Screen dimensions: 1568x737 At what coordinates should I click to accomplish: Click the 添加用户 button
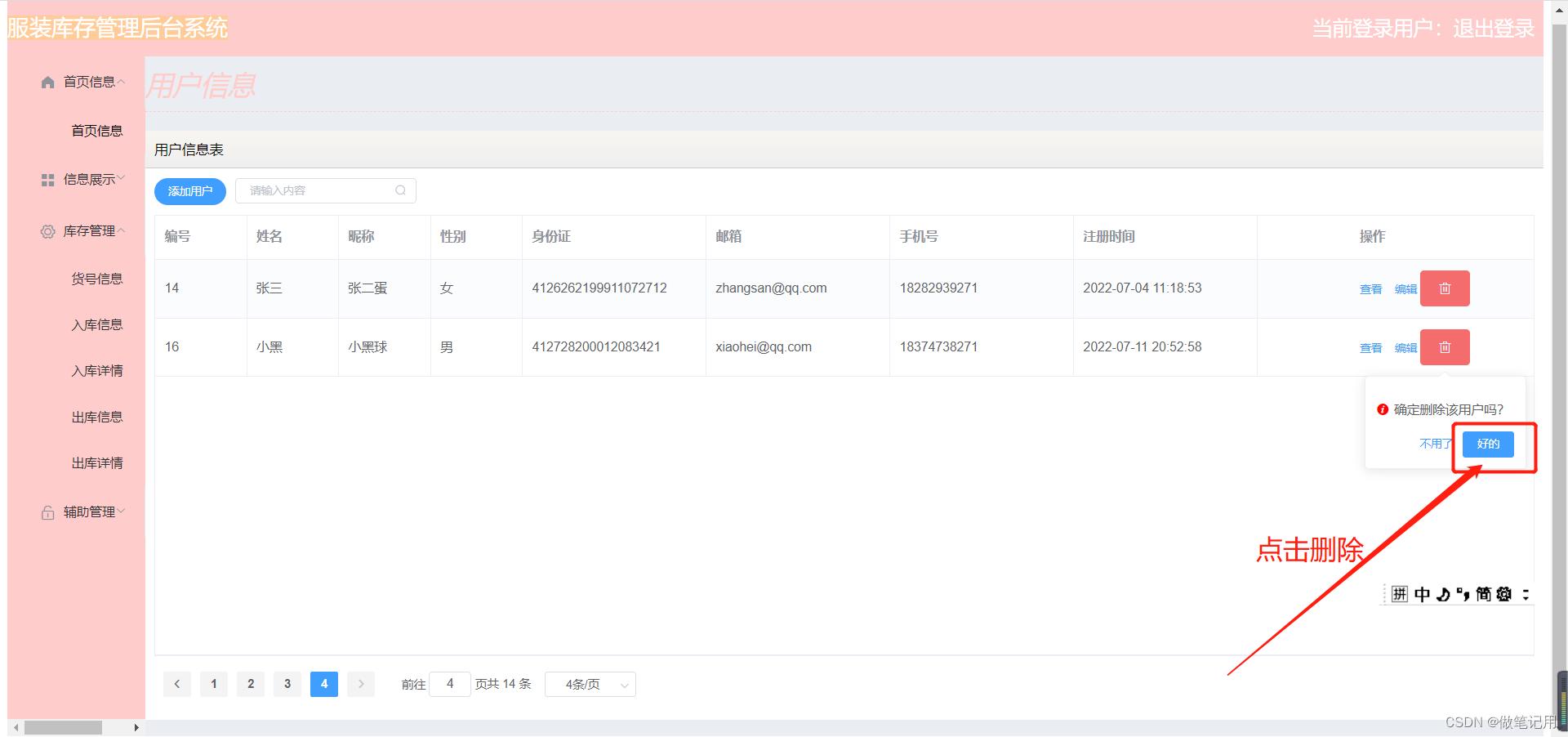pyautogui.click(x=190, y=191)
